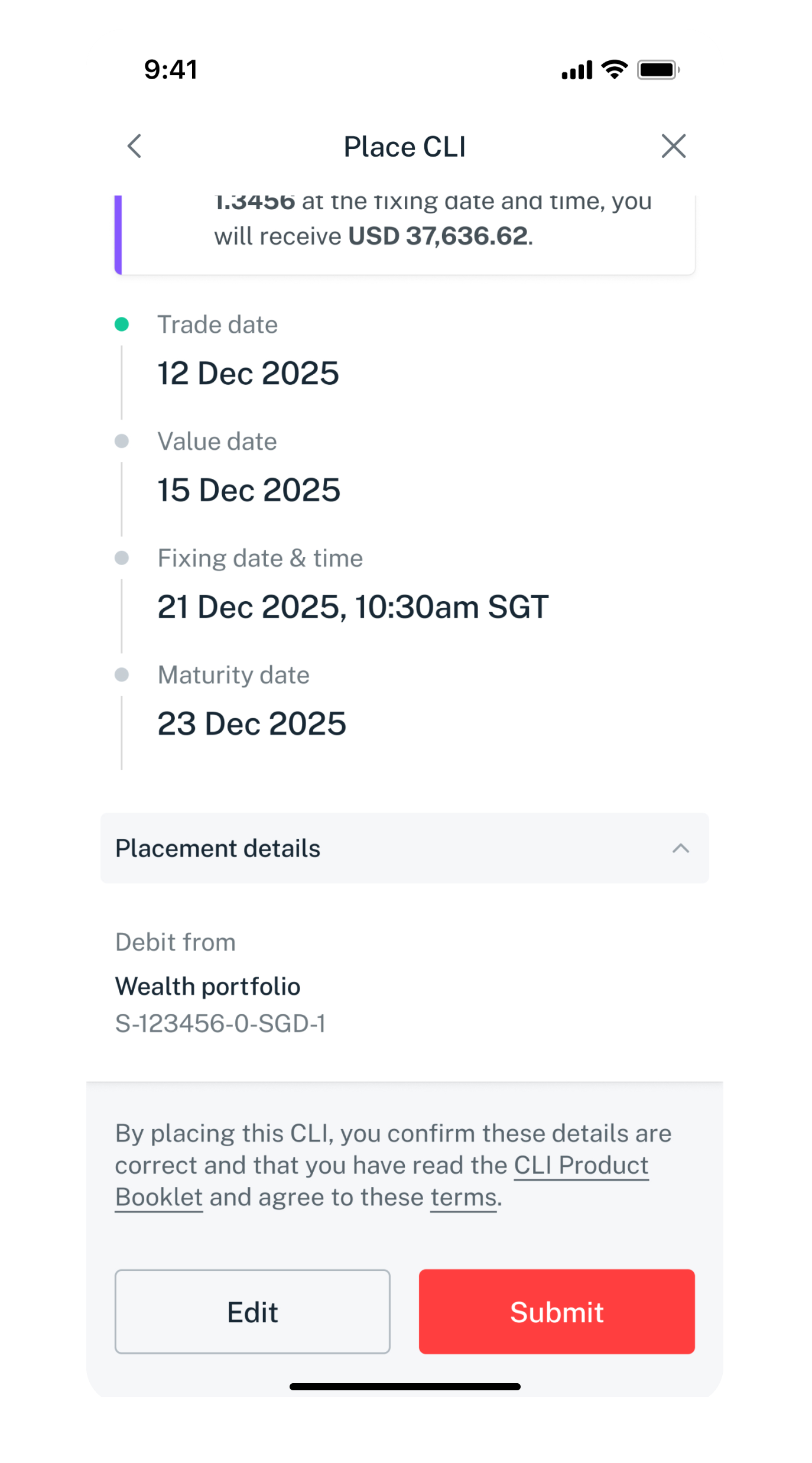Submit the CLI placement
This screenshot has height=1463, width=812.
click(556, 1312)
